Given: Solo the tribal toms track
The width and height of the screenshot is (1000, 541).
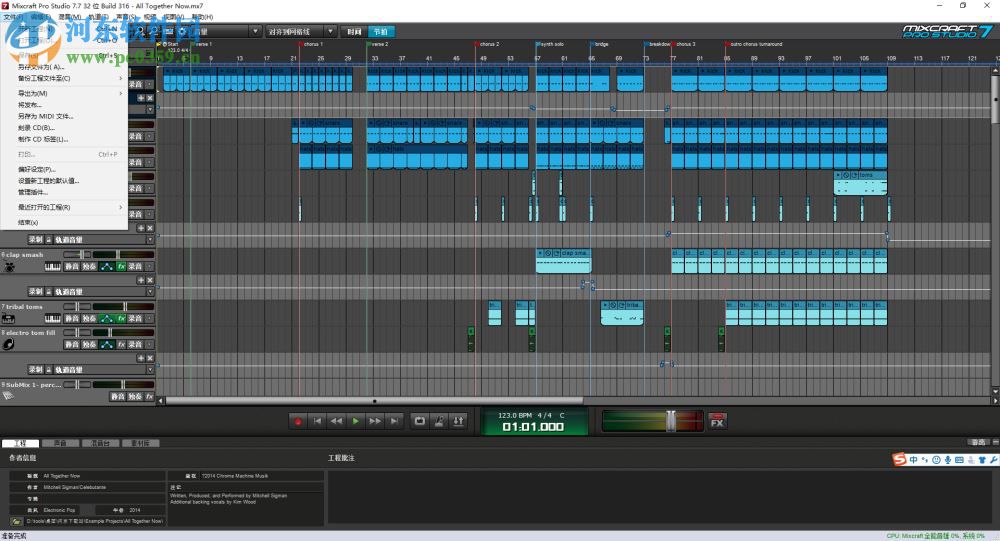Looking at the screenshot, I should coord(89,318).
